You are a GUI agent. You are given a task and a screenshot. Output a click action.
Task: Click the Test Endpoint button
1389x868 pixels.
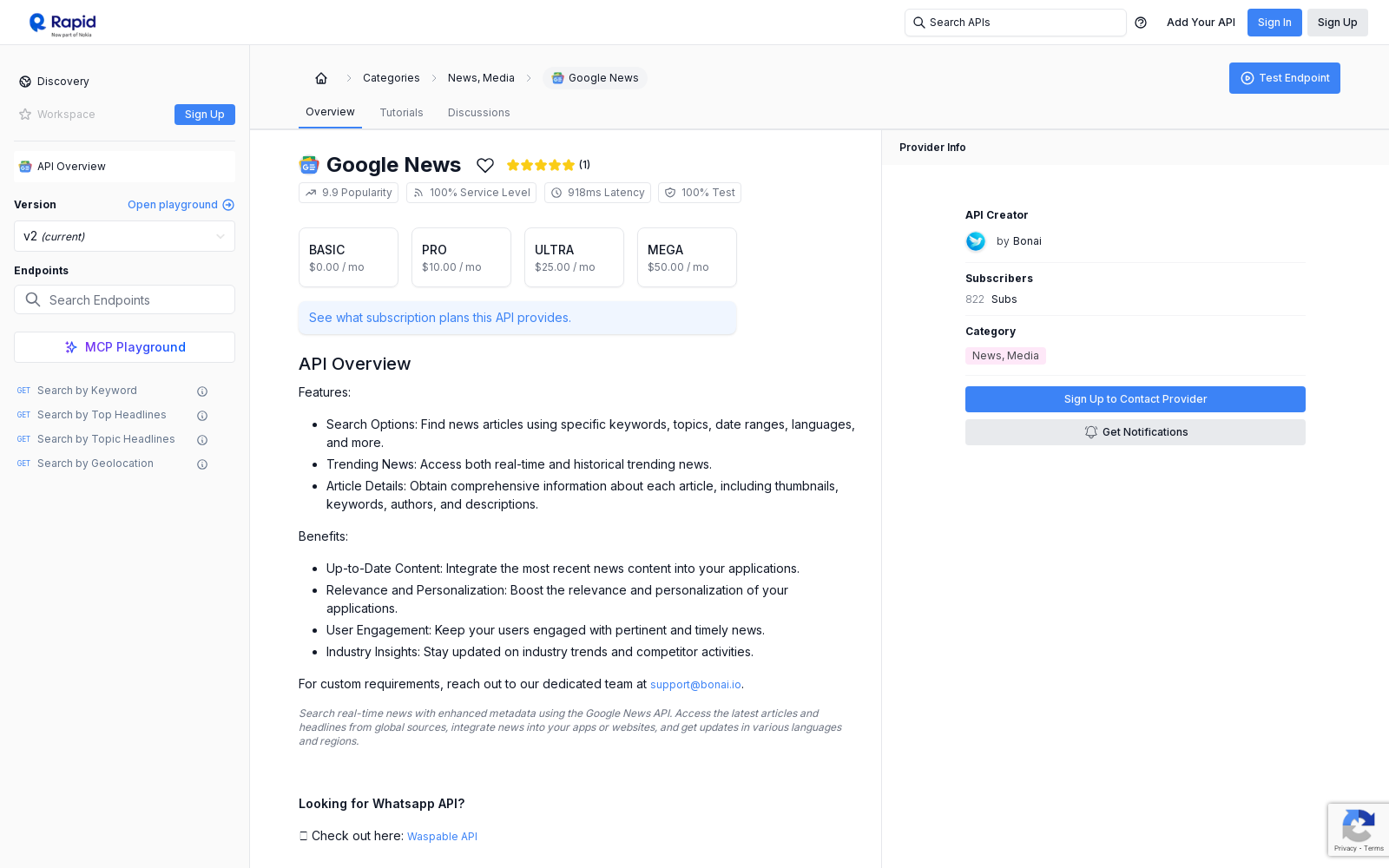tap(1285, 78)
